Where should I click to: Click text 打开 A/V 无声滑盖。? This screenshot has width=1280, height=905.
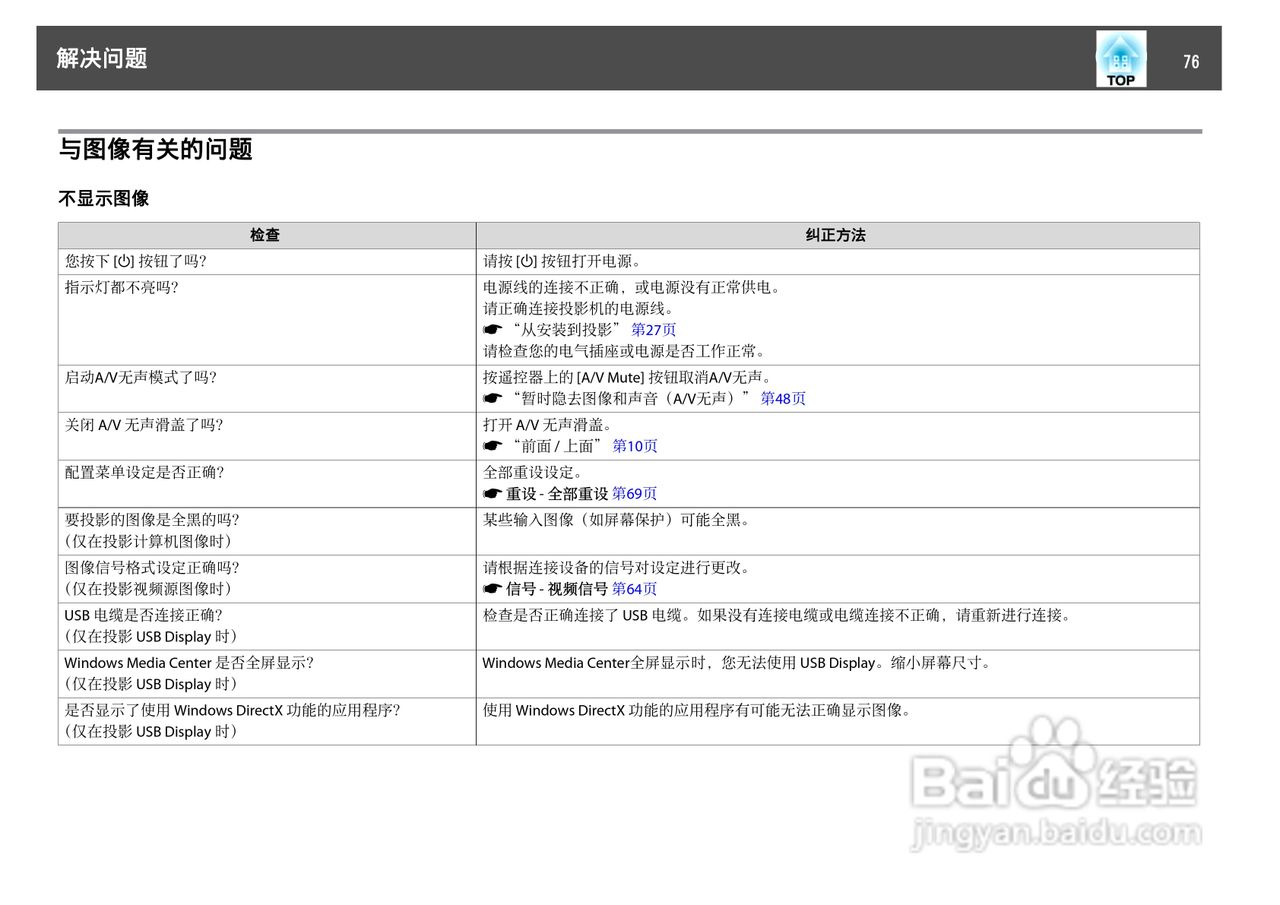click(548, 425)
